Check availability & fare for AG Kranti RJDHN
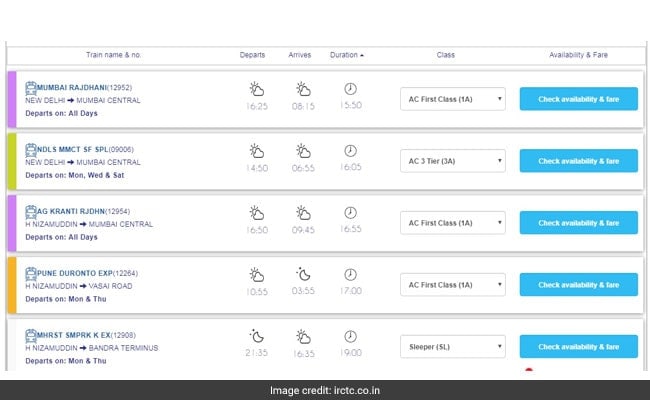650x400 pixels. [x=578, y=223]
